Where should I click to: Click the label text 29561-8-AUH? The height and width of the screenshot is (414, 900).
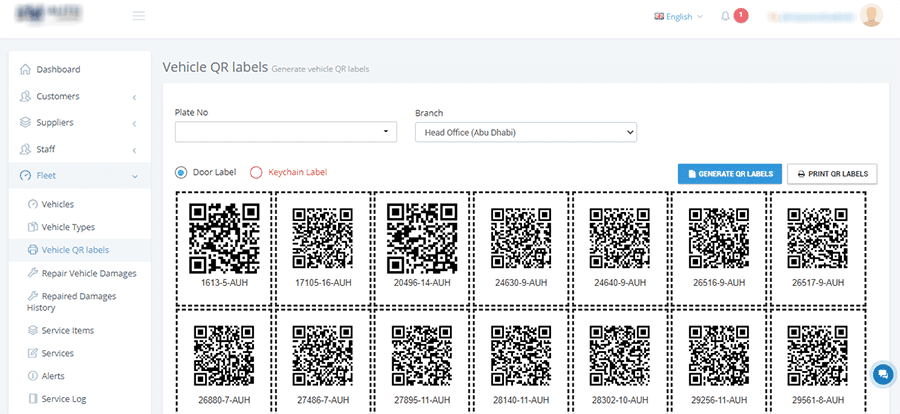[818, 400]
